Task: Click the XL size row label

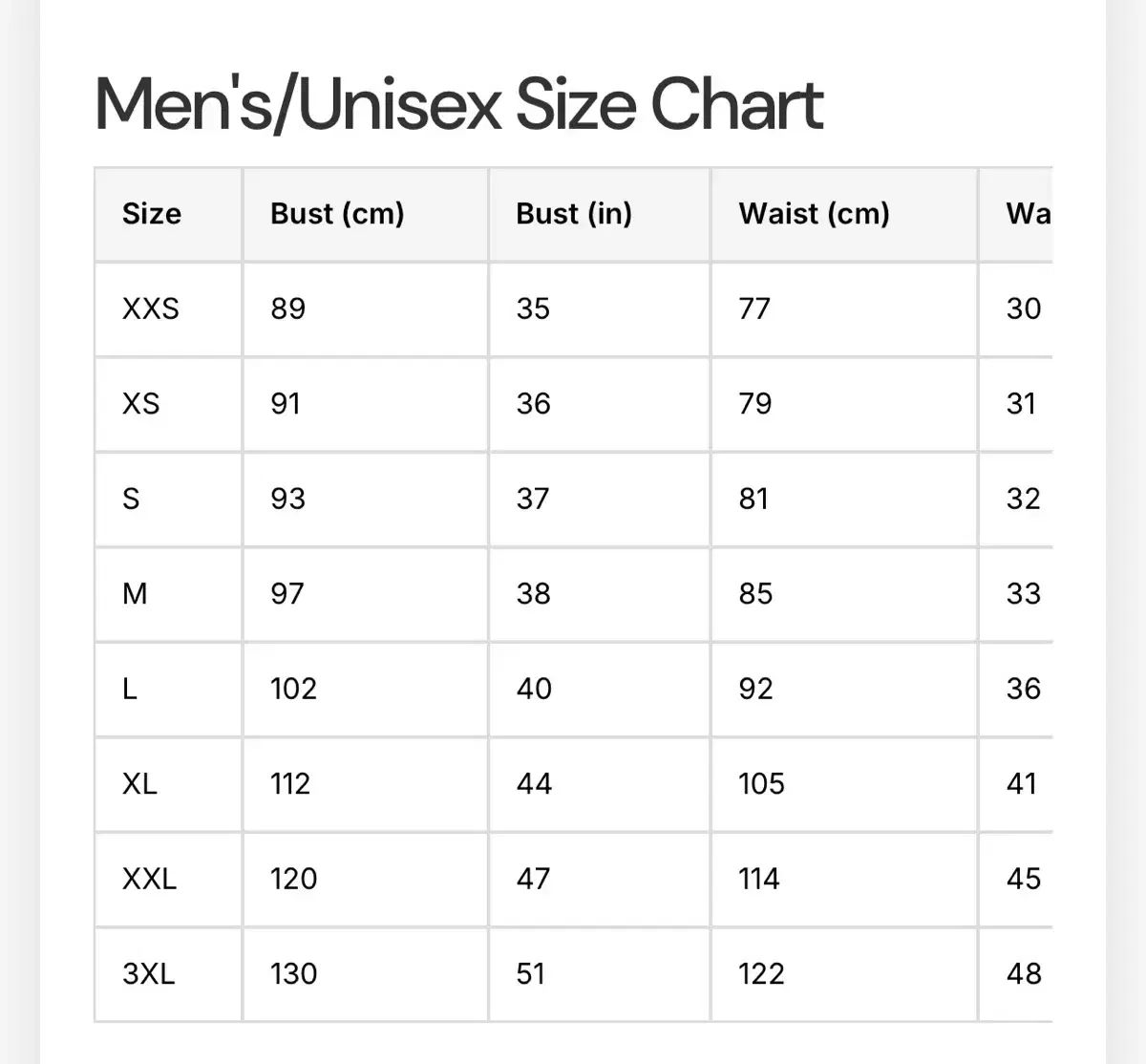Action: point(139,783)
